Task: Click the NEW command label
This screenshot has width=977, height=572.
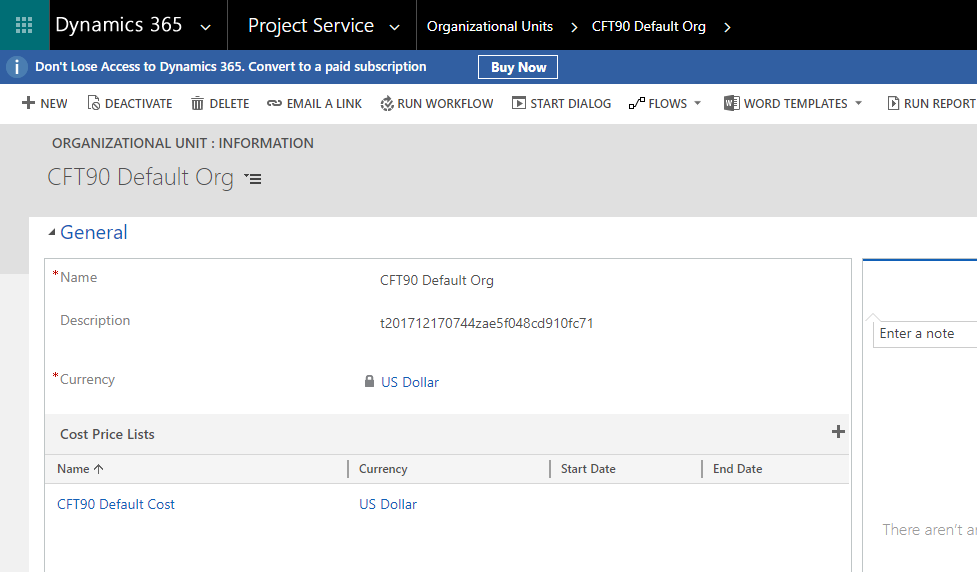Action: coord(54,104)
